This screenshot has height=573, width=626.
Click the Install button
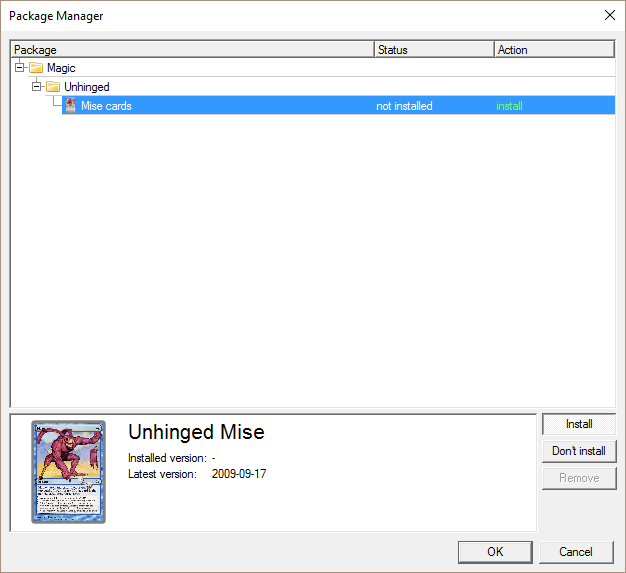point(579,424)
